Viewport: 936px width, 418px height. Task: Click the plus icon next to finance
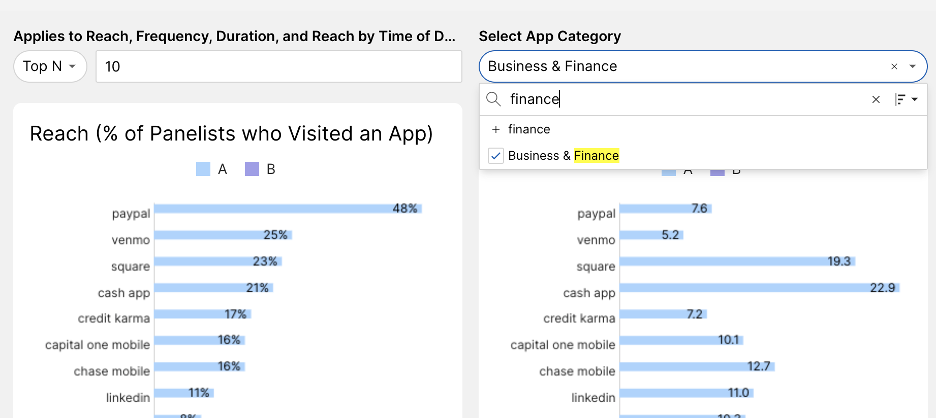click(495, 129)
